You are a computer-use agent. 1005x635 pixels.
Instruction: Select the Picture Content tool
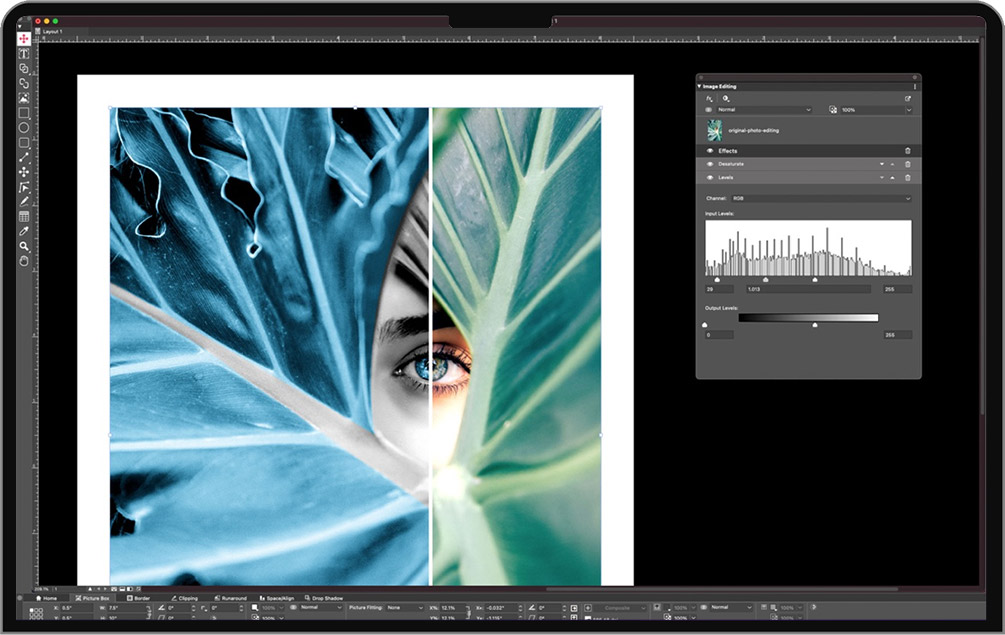[x=24, y=98]
